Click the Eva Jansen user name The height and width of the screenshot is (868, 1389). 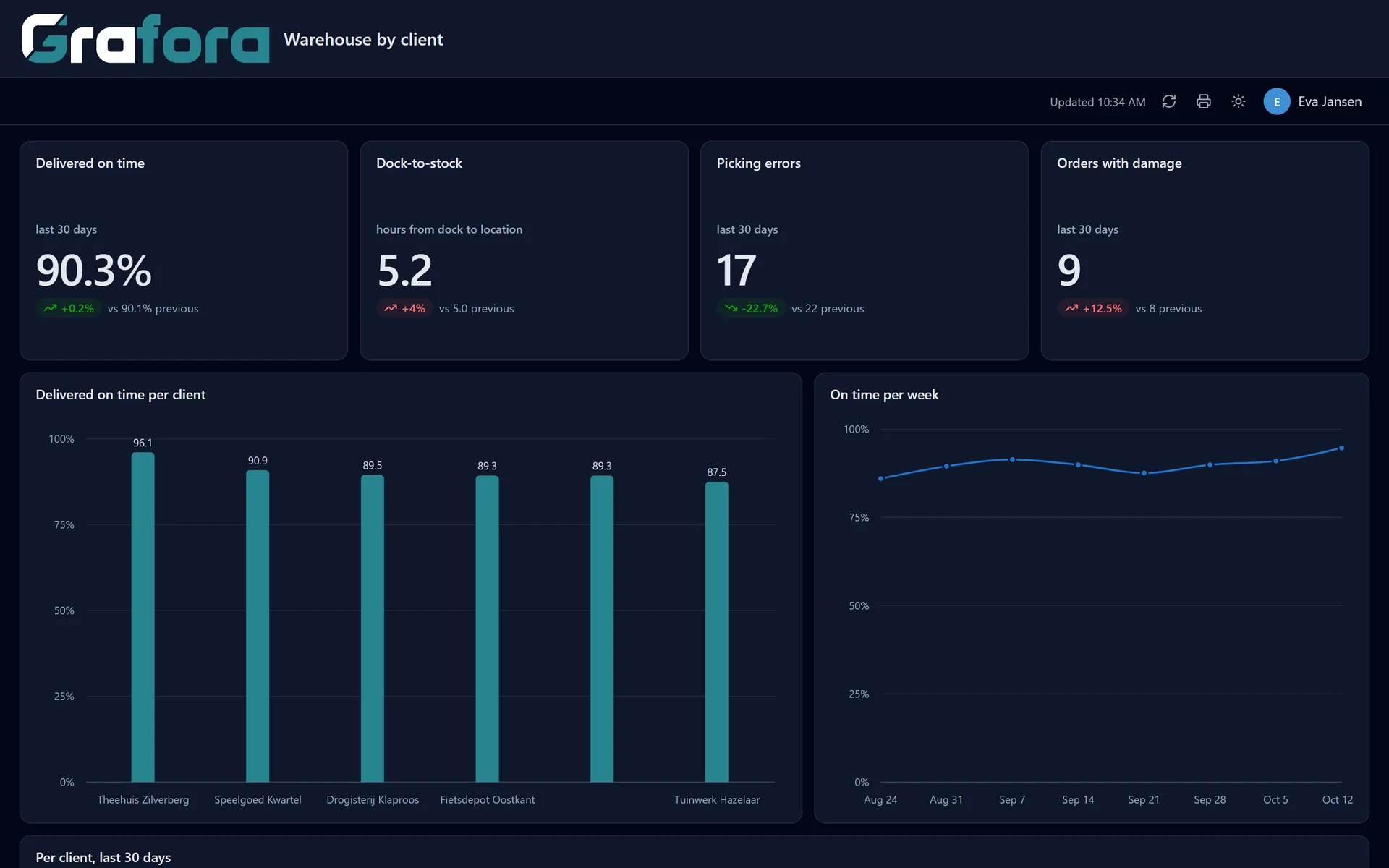[1330, 101]
